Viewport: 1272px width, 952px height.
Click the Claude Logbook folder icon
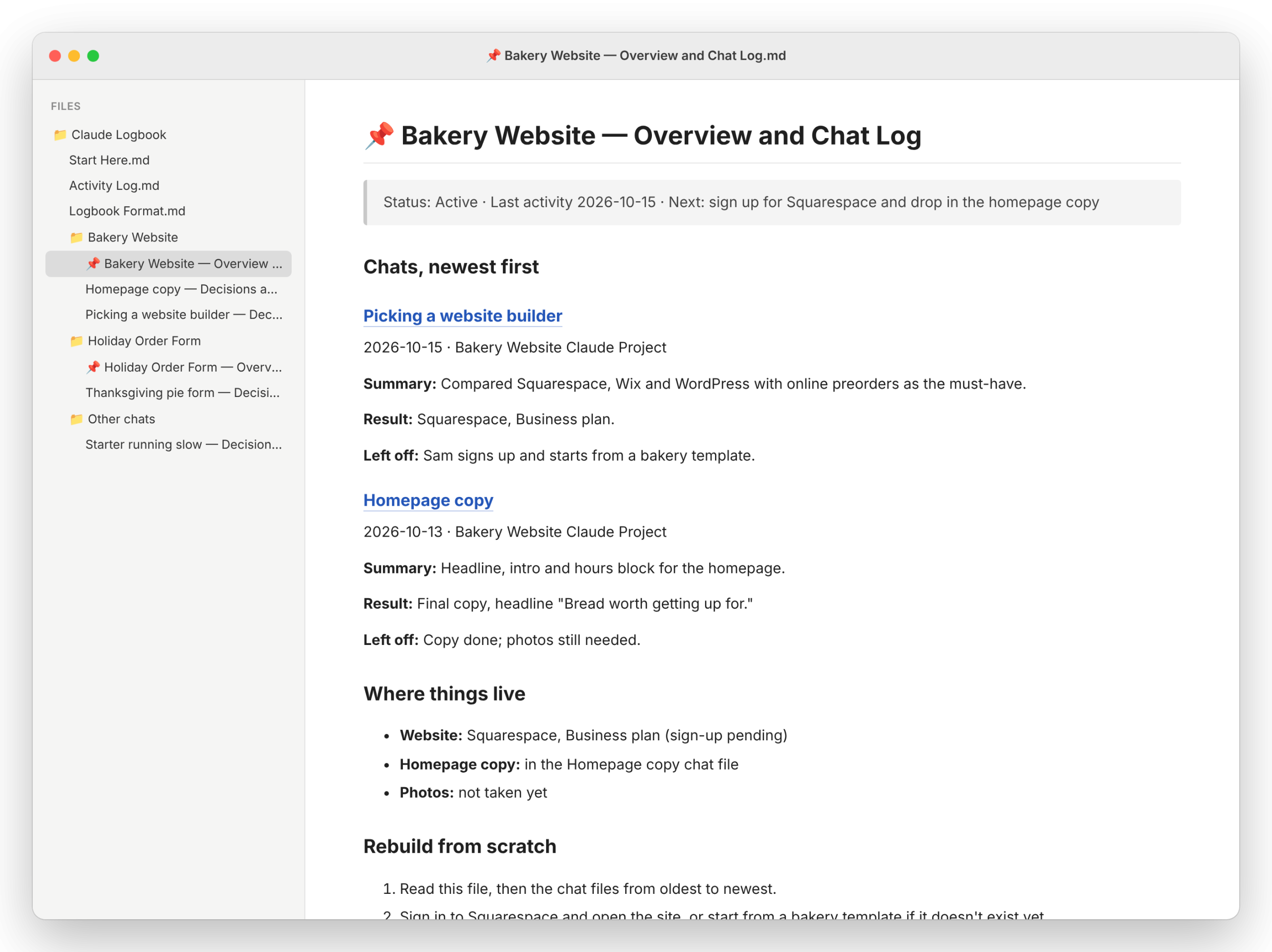point(60,135)
